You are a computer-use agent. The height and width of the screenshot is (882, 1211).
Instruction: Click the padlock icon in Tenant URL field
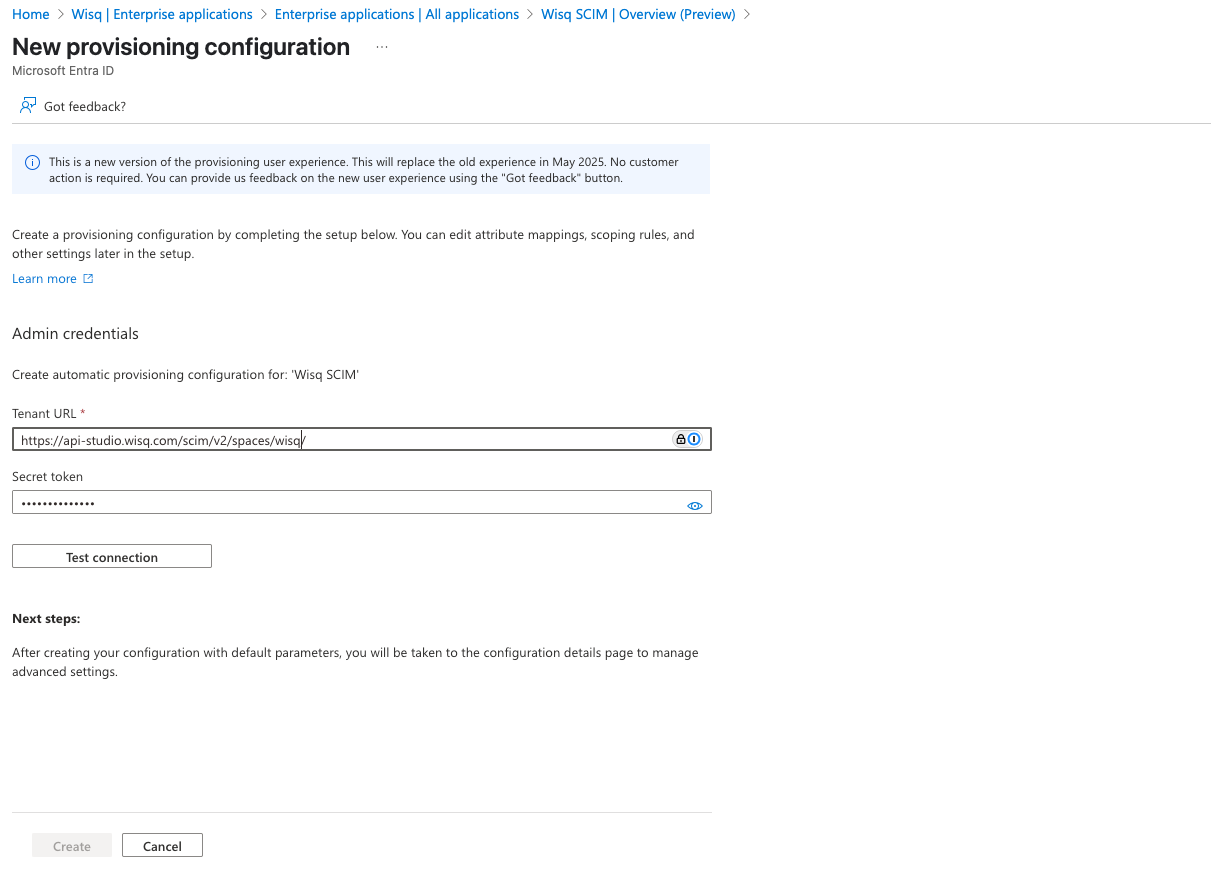coord(681,439)
